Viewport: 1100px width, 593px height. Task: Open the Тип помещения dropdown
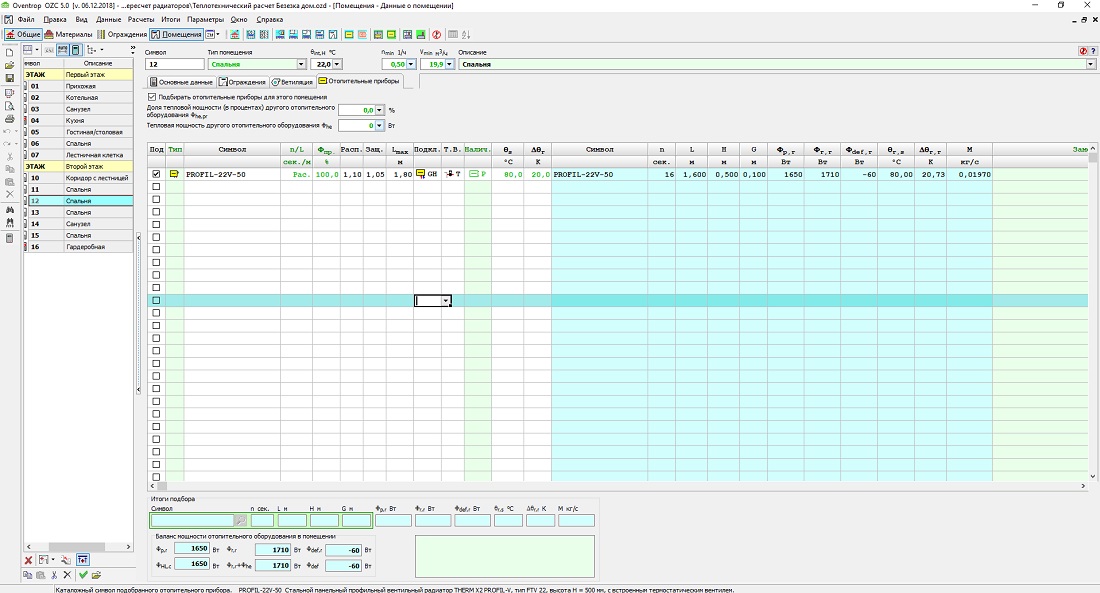click(x=300, y=64)
